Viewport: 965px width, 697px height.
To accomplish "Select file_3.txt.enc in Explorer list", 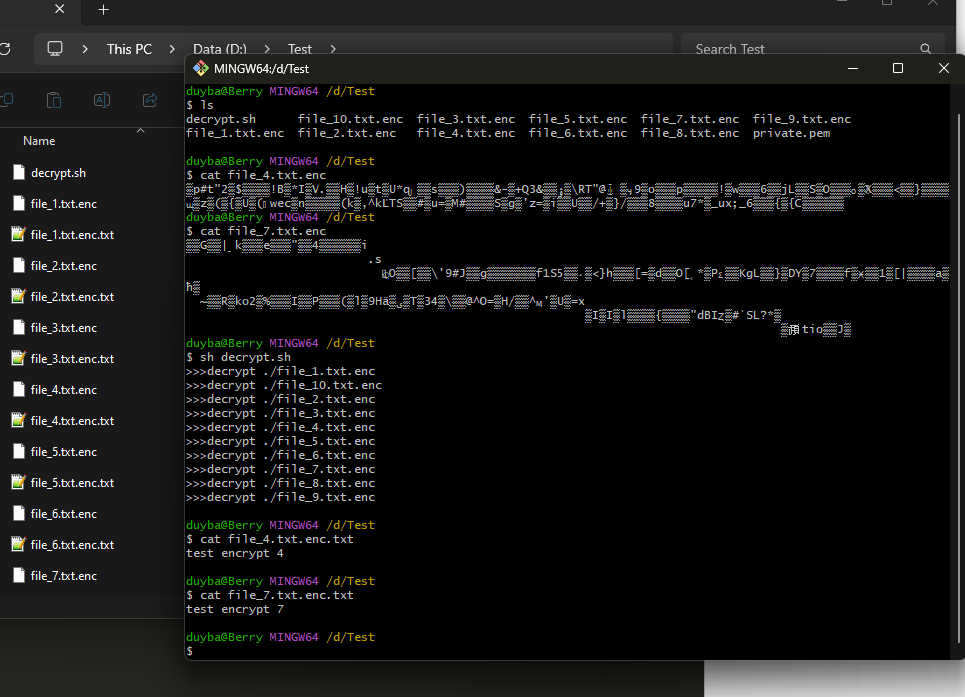I will click(x=63, y=328).
